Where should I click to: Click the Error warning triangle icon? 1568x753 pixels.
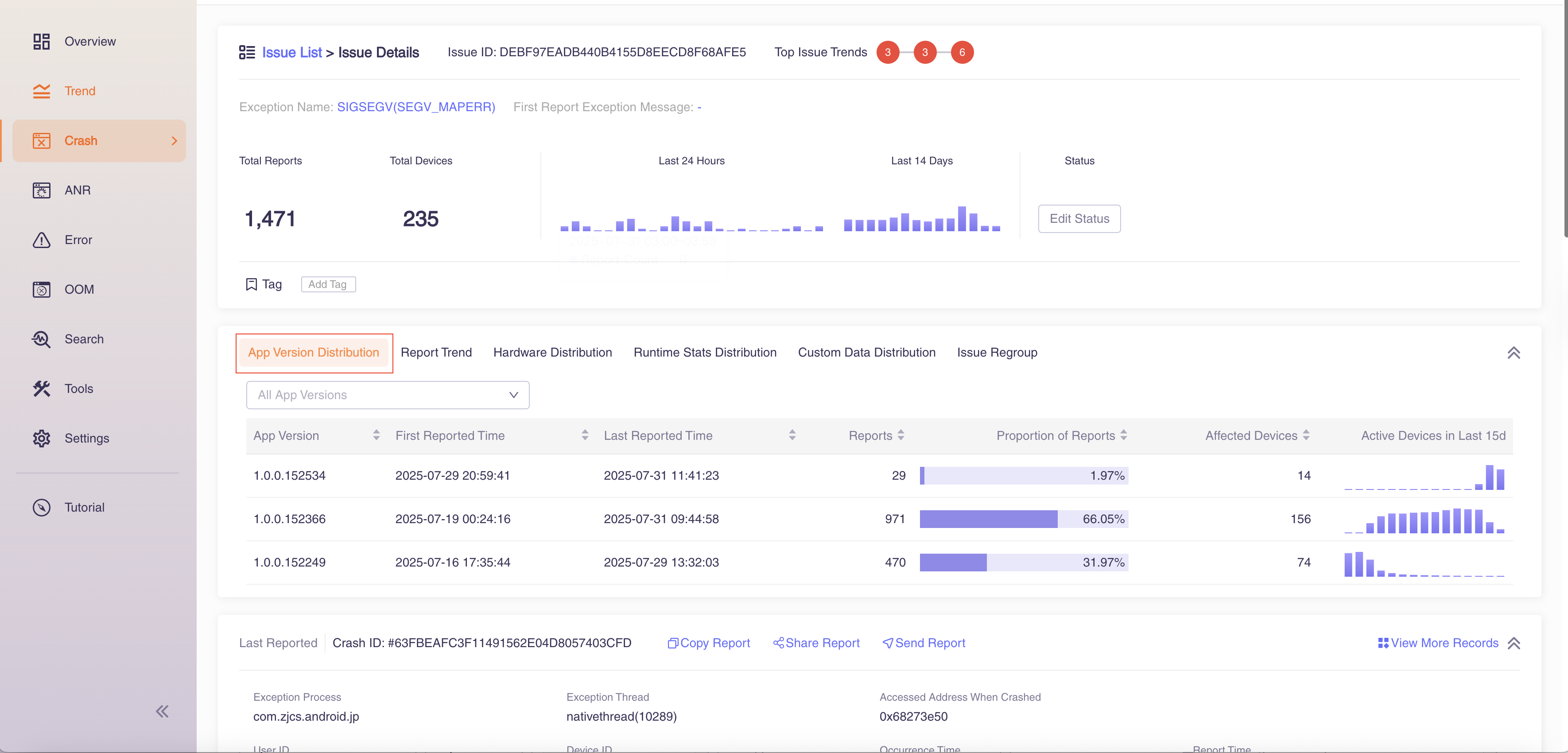41,240
